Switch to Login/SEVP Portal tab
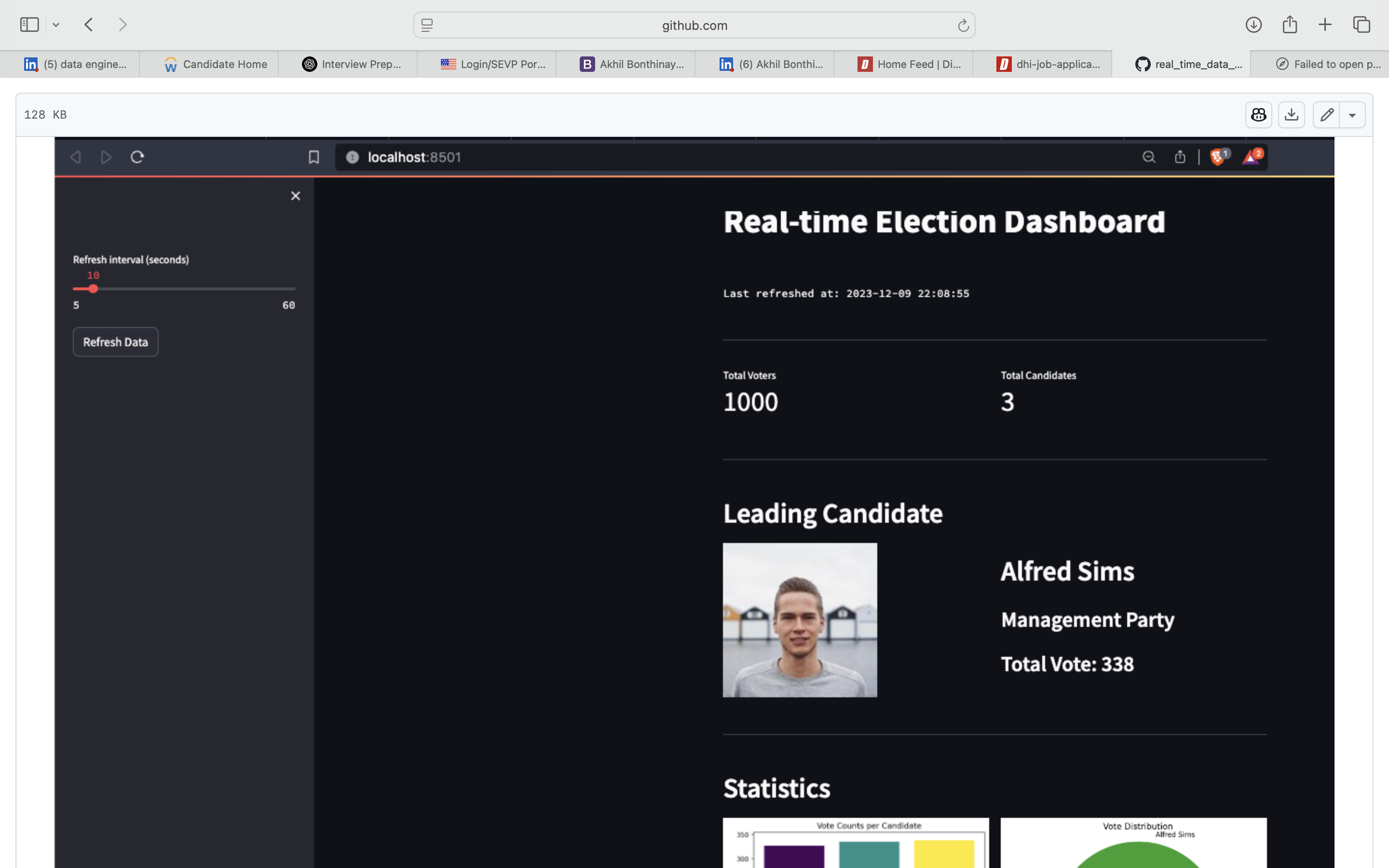This screenshot has width=1389, height=868. tap(487, 64)
